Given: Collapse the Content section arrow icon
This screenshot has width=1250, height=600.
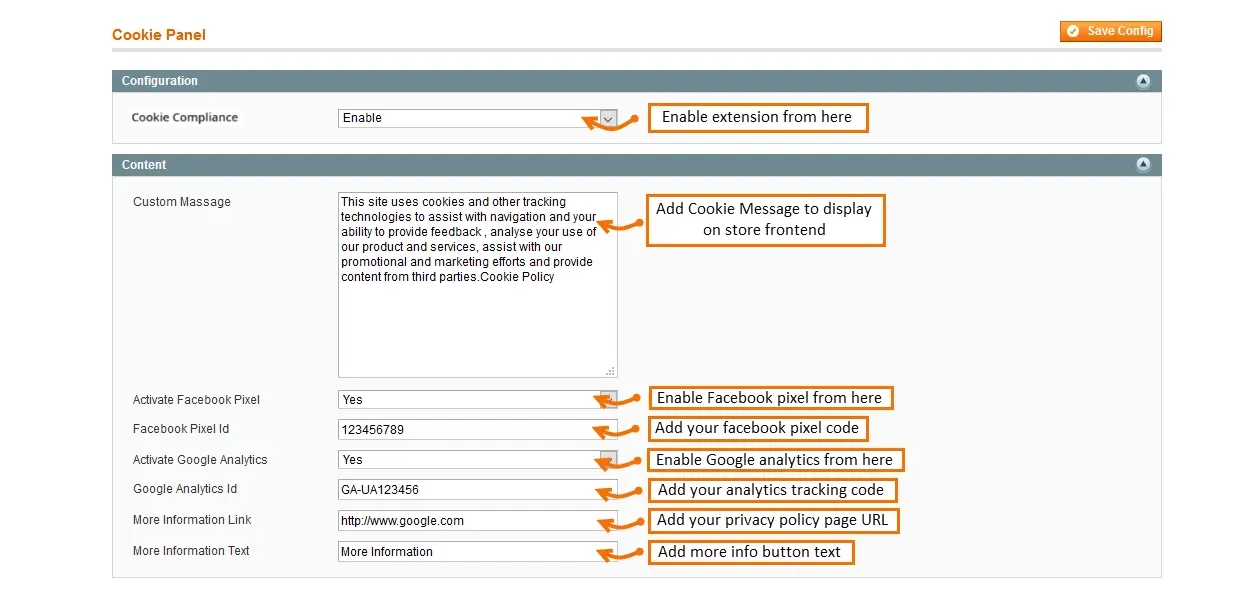Looking at the screenshot, I should point(1143,165).
